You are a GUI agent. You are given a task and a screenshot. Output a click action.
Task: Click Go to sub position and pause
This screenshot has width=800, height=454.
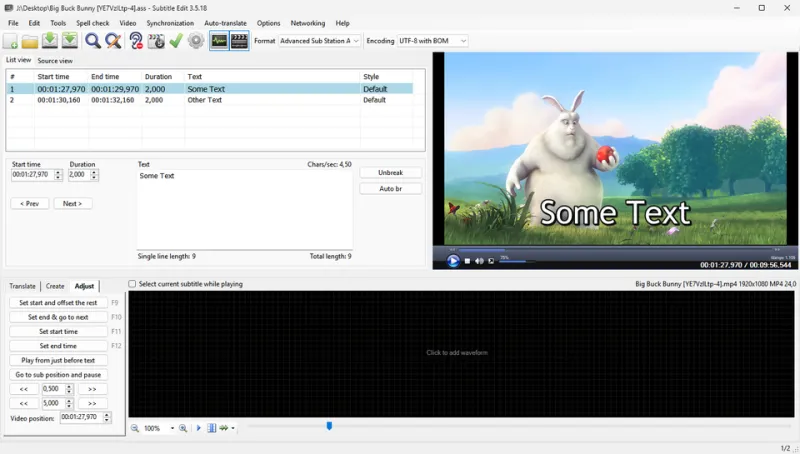[58, 374]
